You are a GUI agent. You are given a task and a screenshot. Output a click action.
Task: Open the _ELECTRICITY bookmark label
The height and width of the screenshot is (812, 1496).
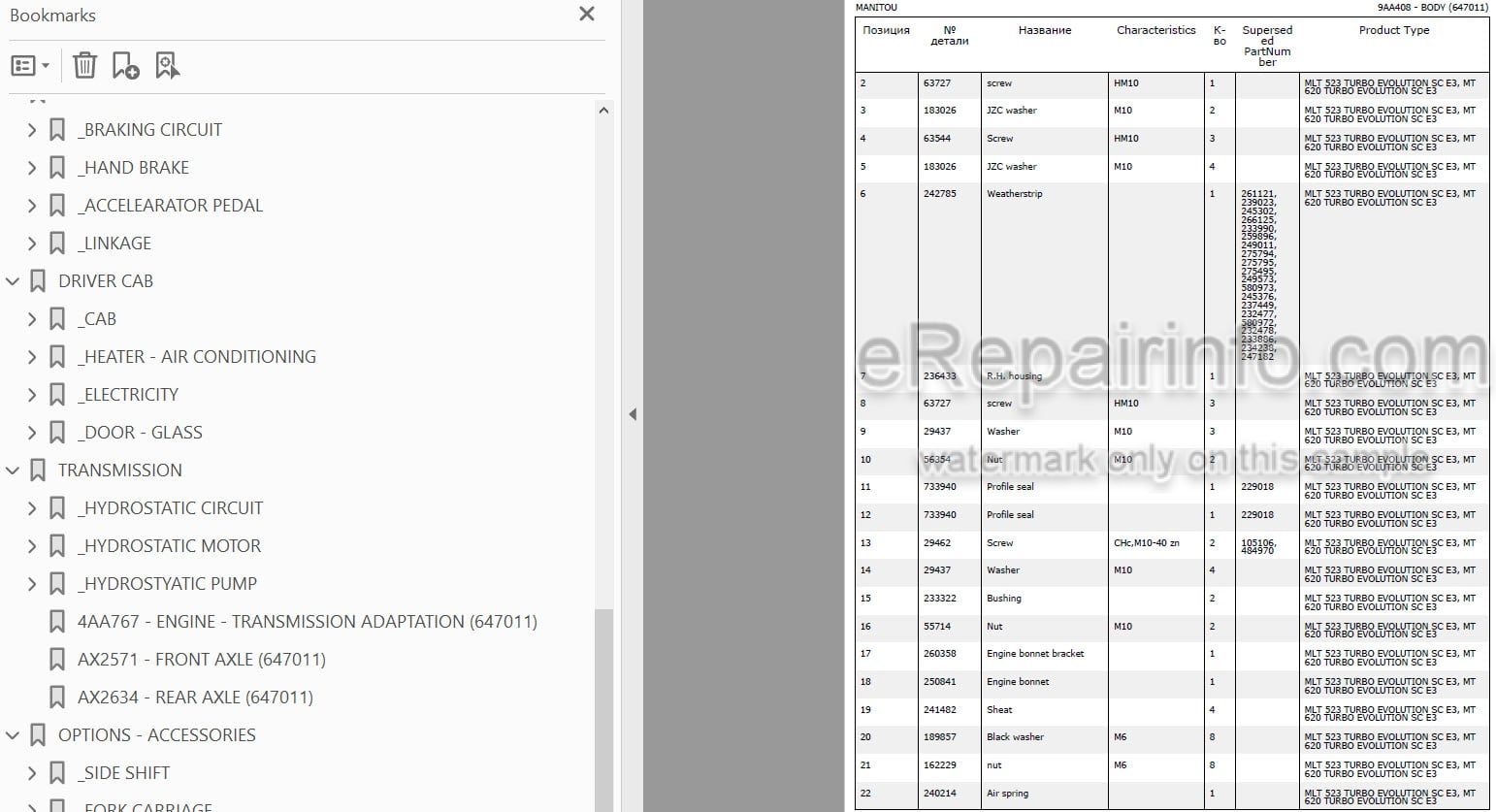(x=128, y=394)
